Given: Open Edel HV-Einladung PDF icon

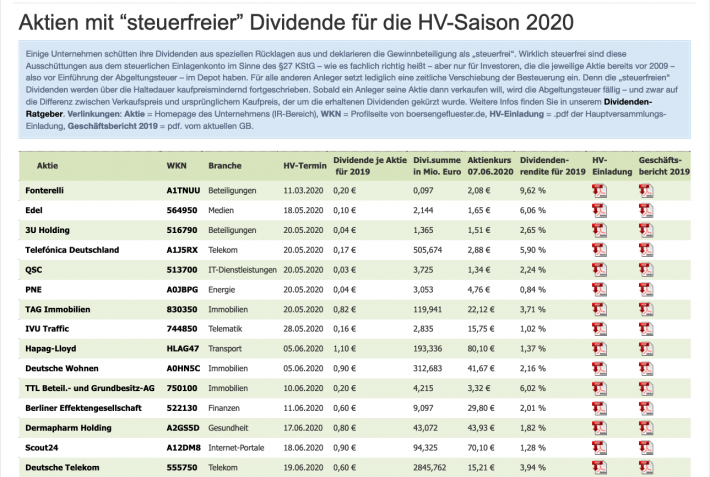Looking at the screenshot, I should point(599,210).
